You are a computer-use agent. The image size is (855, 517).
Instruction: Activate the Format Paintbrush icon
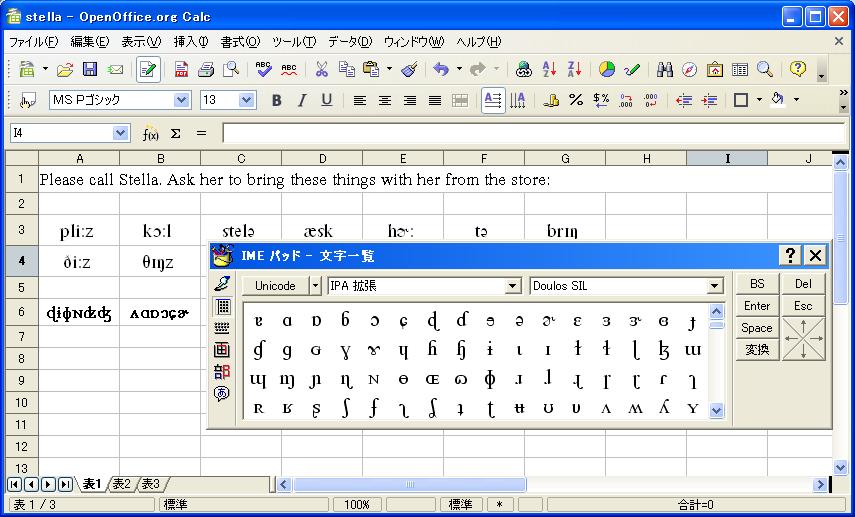pos(409,69)
